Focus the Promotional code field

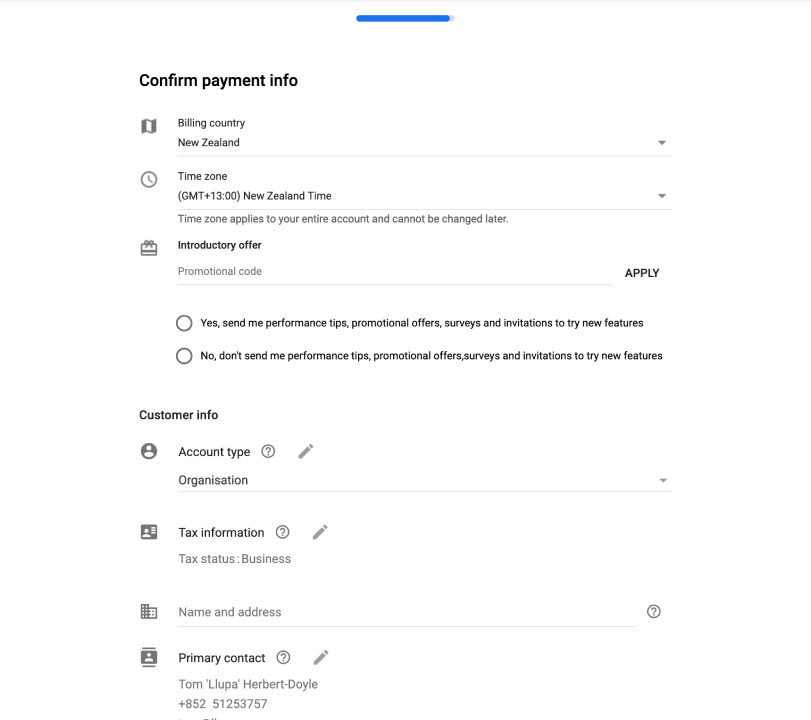tap(395, 272)
